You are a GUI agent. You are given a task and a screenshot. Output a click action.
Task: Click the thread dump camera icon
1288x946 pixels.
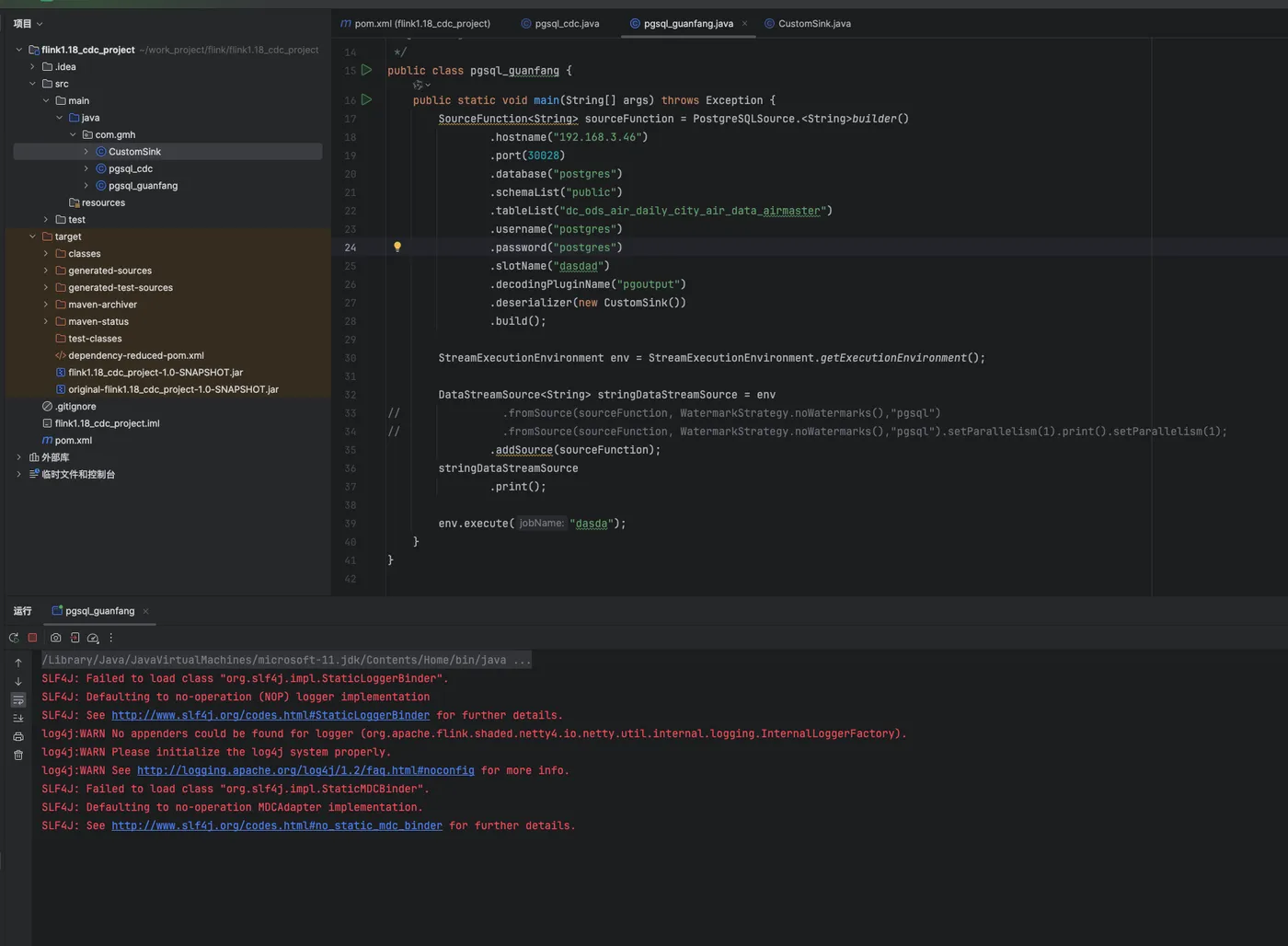coord(55,638)
